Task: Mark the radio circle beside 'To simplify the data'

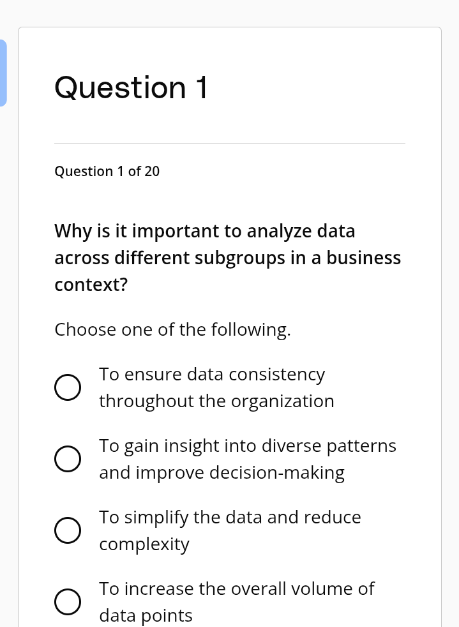Action: click(68, 530)
